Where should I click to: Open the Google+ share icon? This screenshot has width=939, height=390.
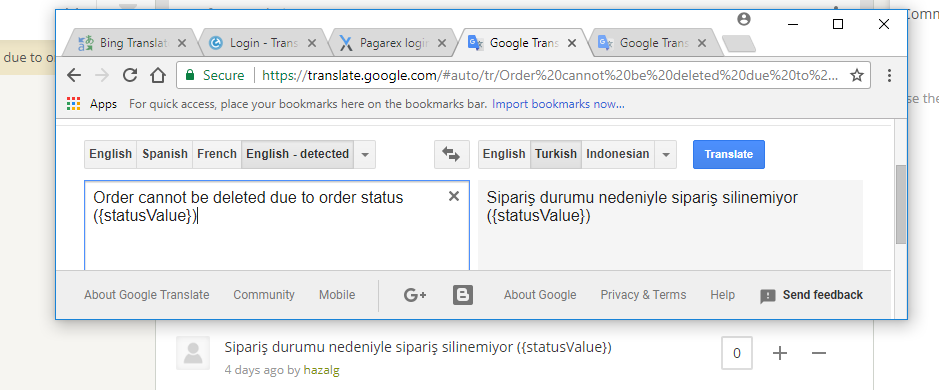[415, 295]
